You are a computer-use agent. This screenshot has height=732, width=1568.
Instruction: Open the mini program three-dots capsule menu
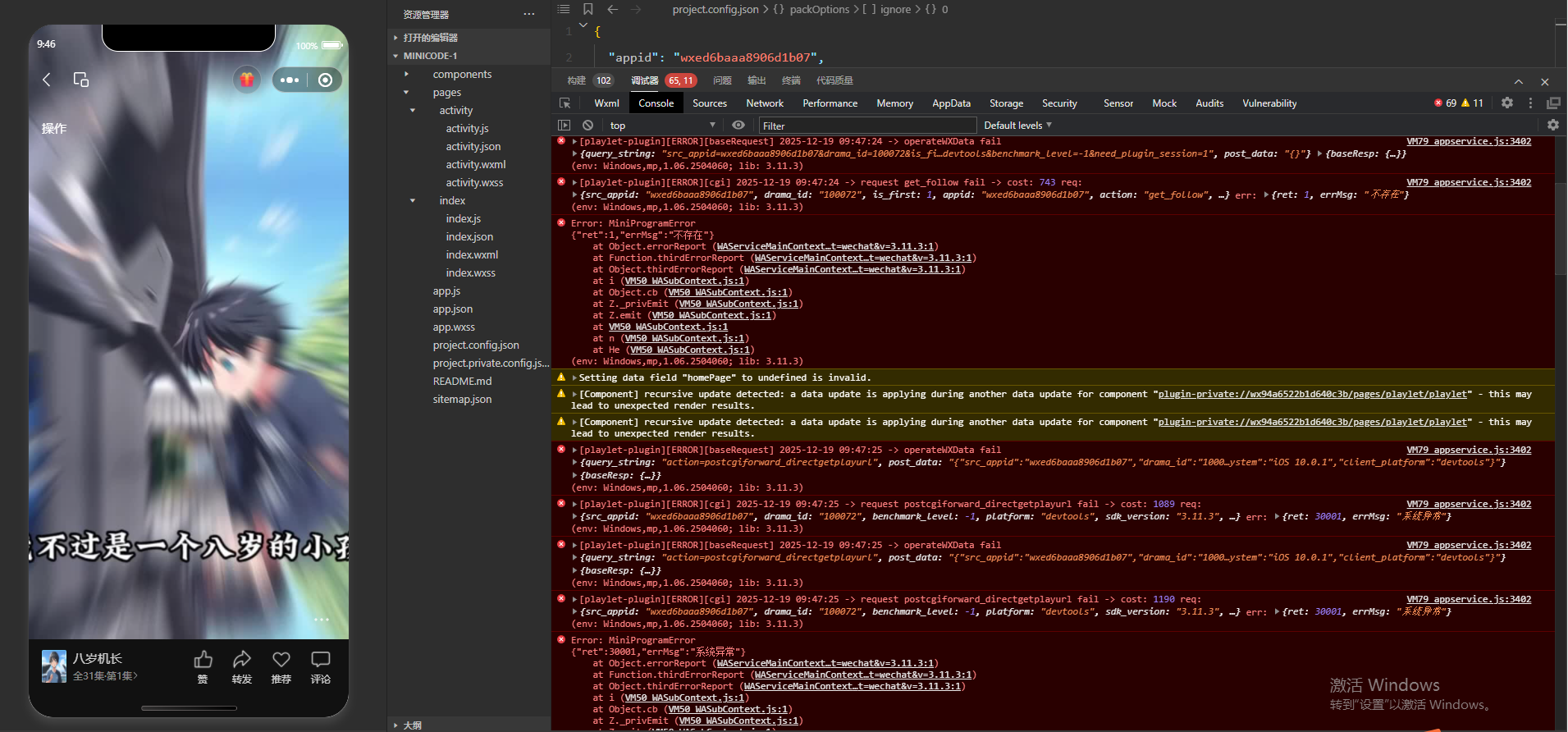290,80
